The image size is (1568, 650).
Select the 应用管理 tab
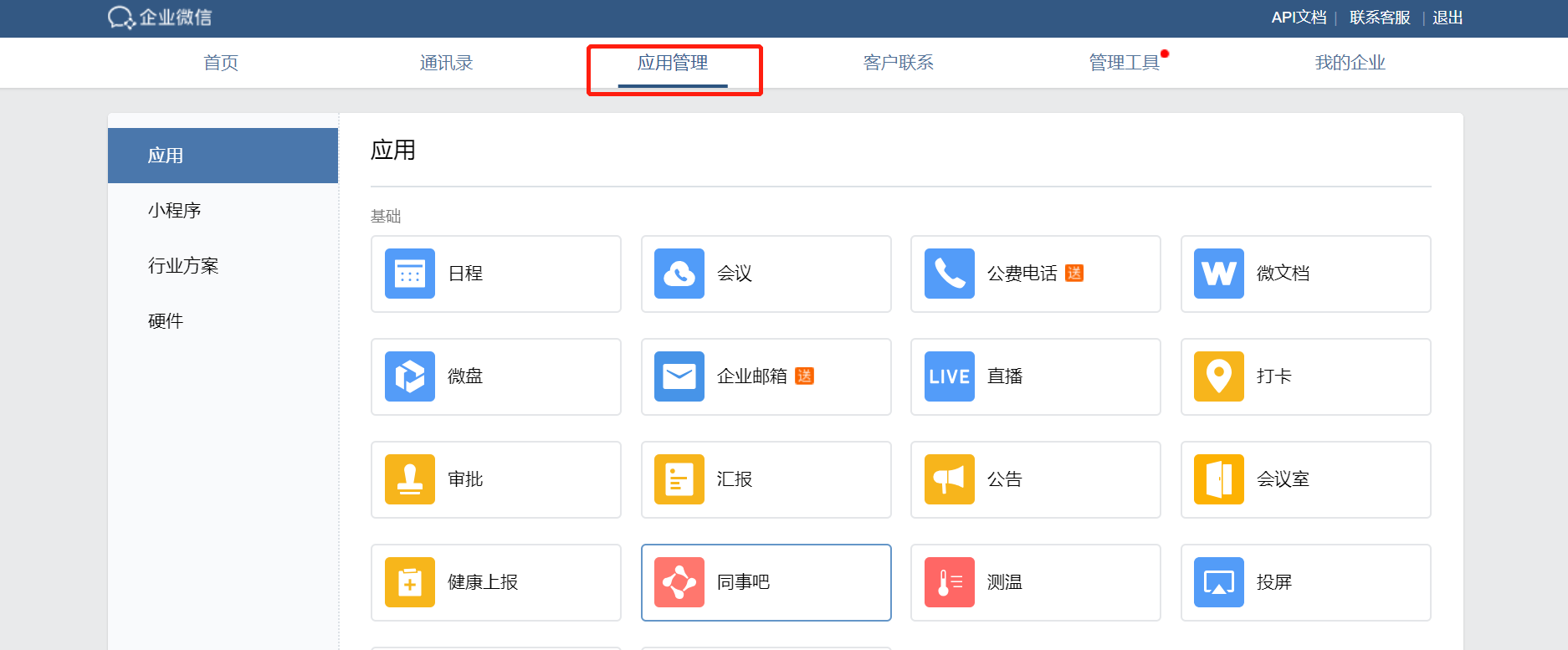(673, 63)
